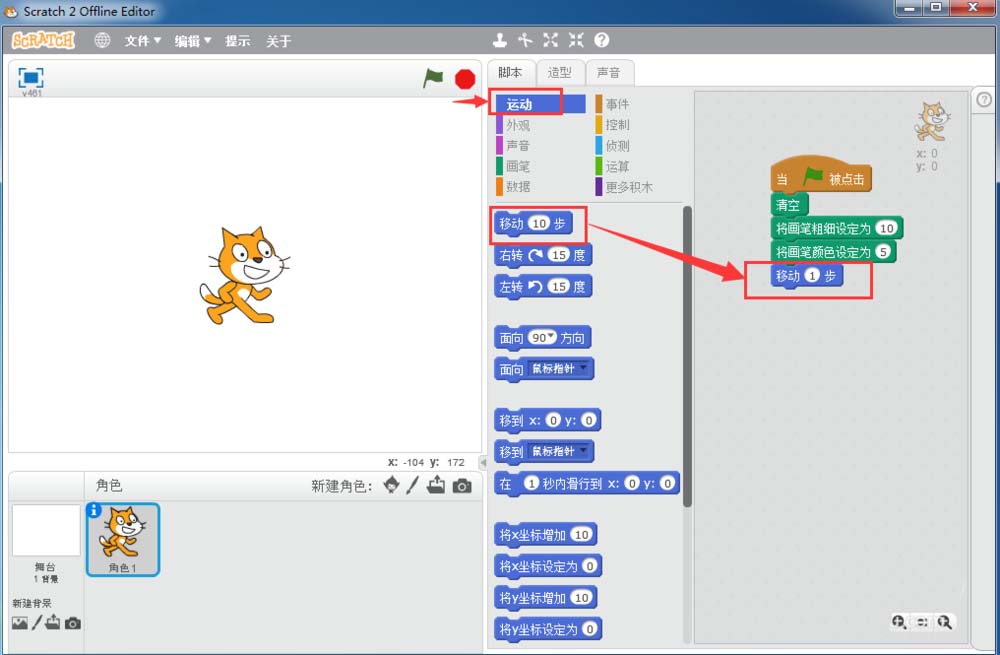Paint a new backdrop
The image size is (1000, 655).
(x=37, y=622)
